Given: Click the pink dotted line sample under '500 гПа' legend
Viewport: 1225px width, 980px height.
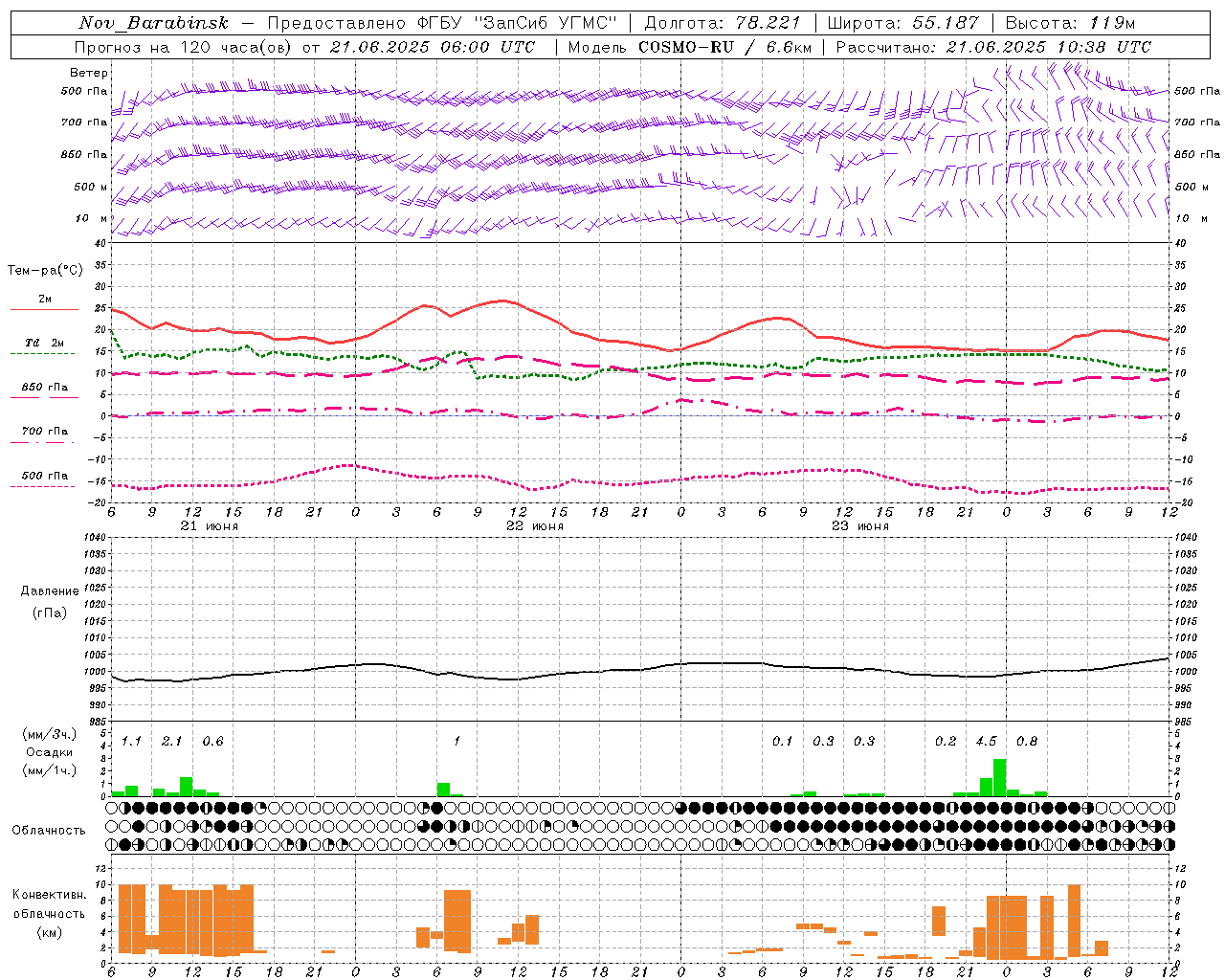Looking at the screenshot, I should pyautogui.click(x=42, y=487).
